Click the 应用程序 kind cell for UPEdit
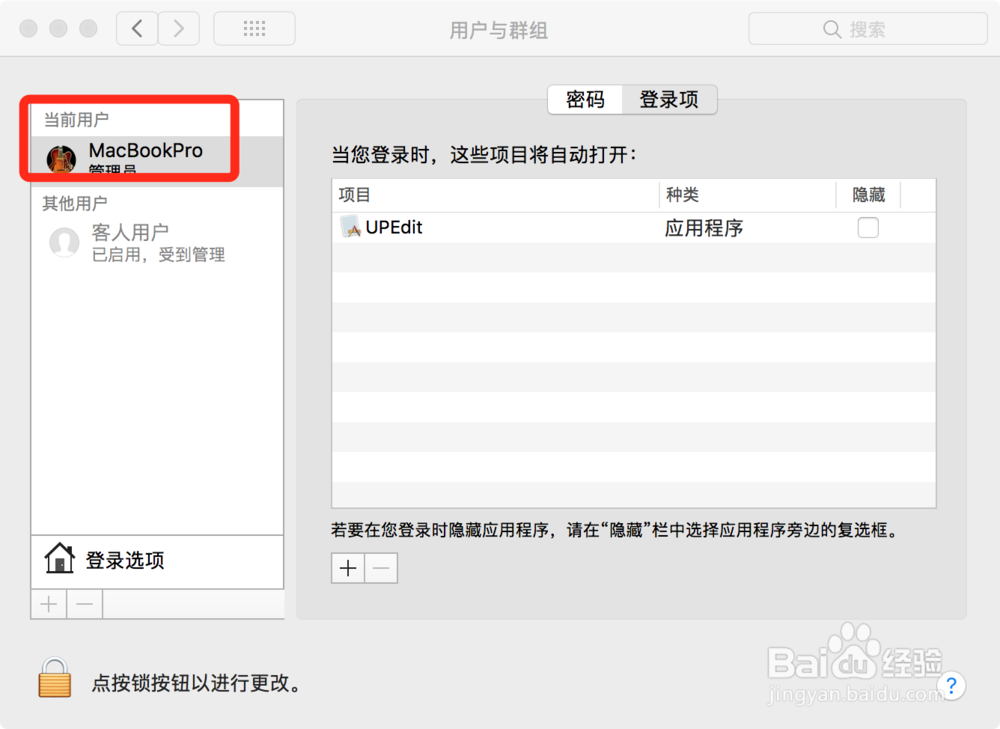The height and width of the screenshot is (729, 1000). 703,228
